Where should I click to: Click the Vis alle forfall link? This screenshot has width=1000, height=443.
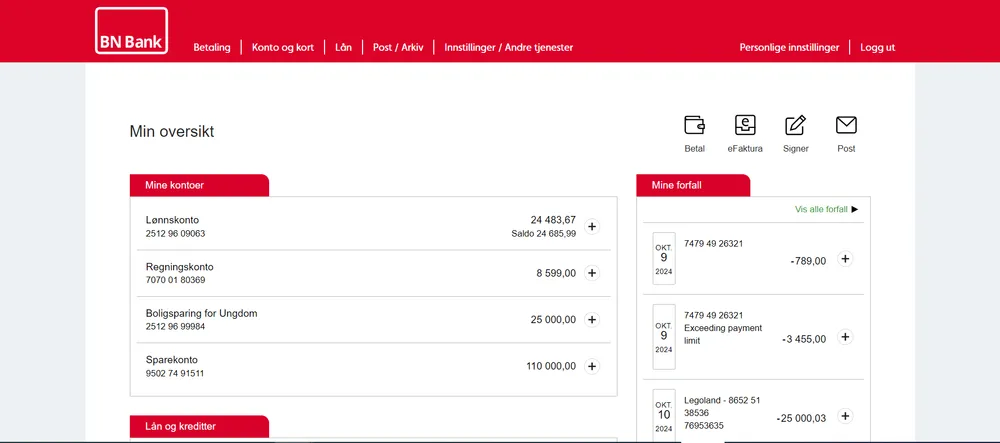point(827,209)
